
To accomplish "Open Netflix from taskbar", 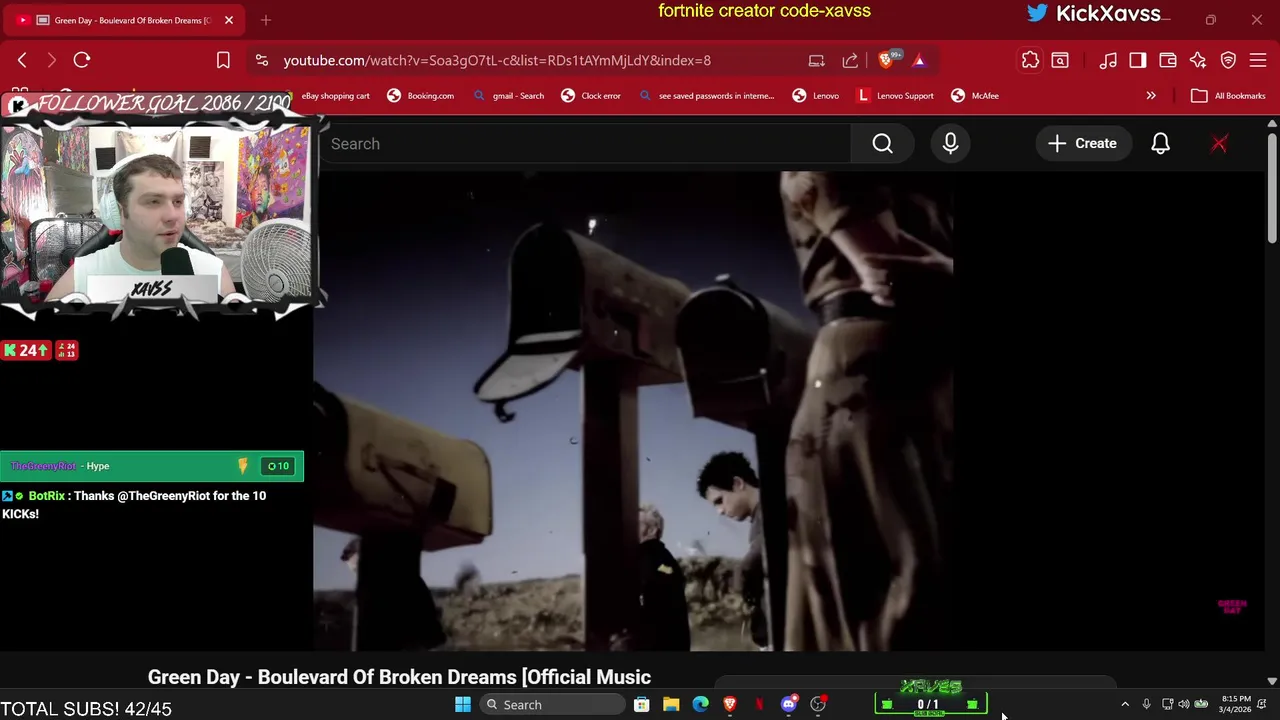I will coord(759,705).
